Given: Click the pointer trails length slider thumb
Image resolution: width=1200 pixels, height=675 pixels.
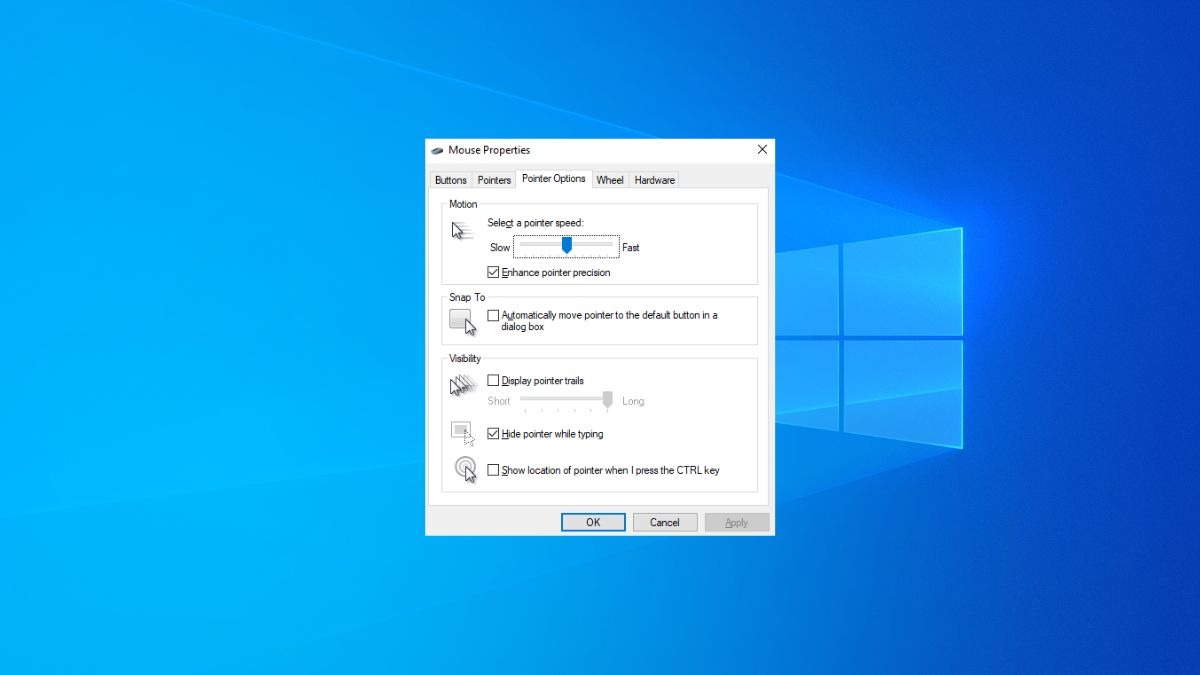Looking at the screenshot, I should coord(607,399).
